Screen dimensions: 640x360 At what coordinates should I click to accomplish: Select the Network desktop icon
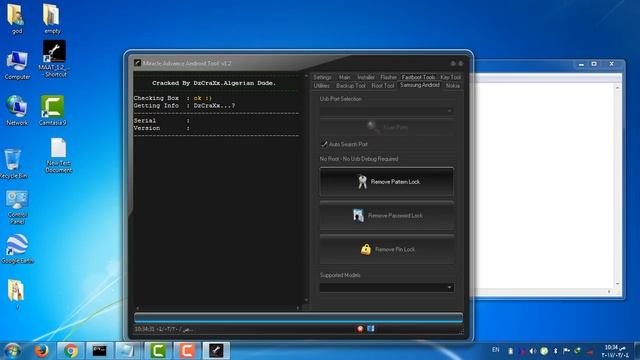click(x=17, y=110)
